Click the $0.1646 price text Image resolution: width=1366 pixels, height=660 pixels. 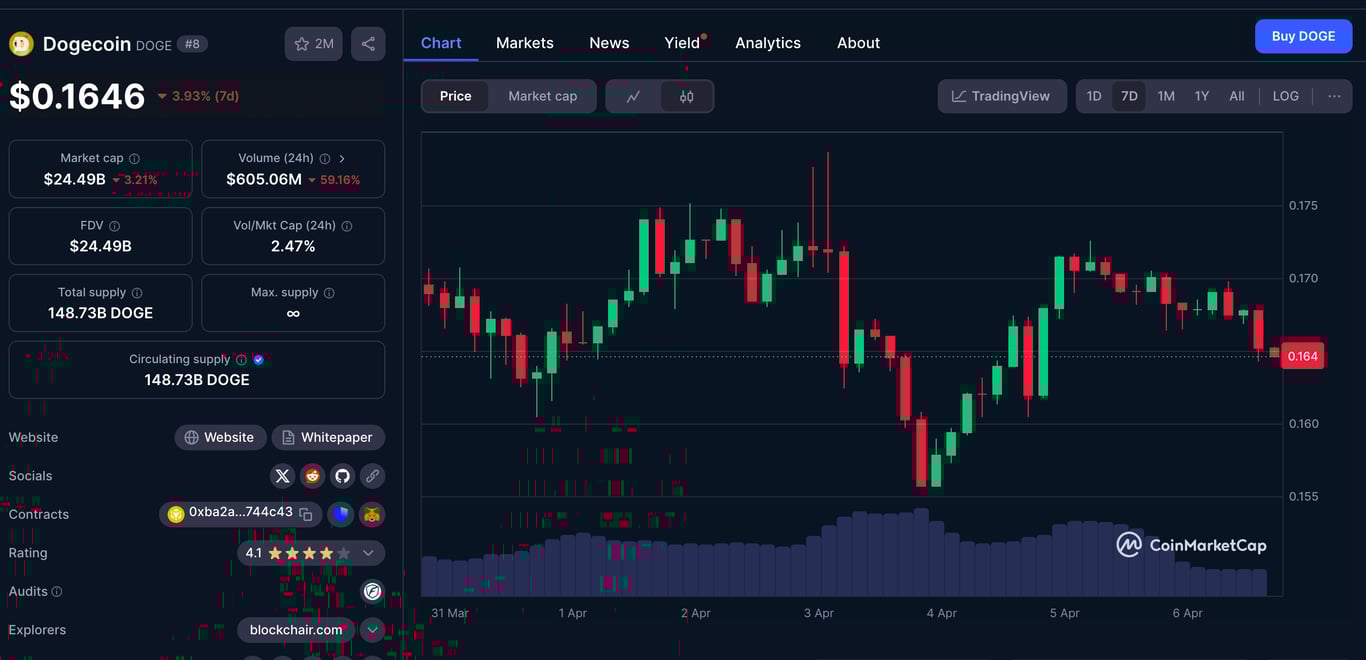pyautogui.click(x=77, y=96)
